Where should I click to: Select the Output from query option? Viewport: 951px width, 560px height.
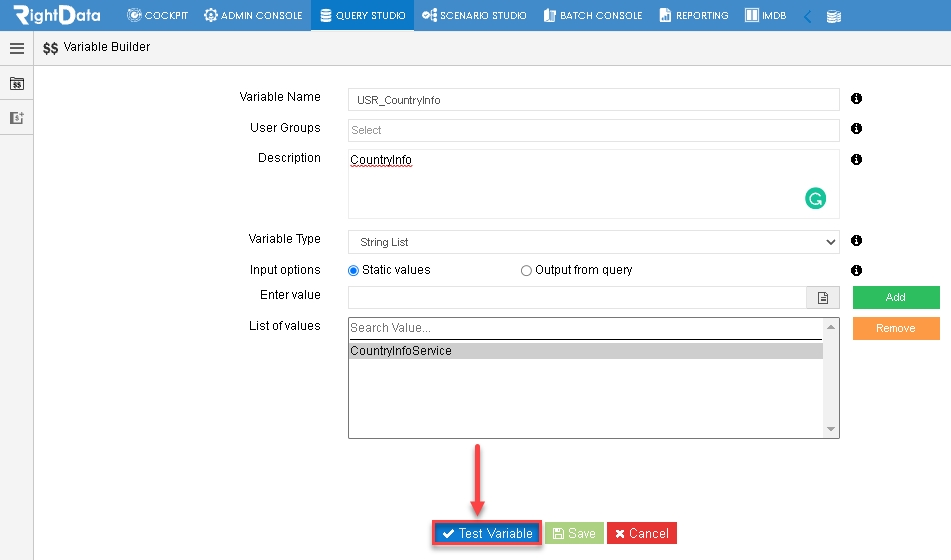pyautogui.click(x=576, y=270)
